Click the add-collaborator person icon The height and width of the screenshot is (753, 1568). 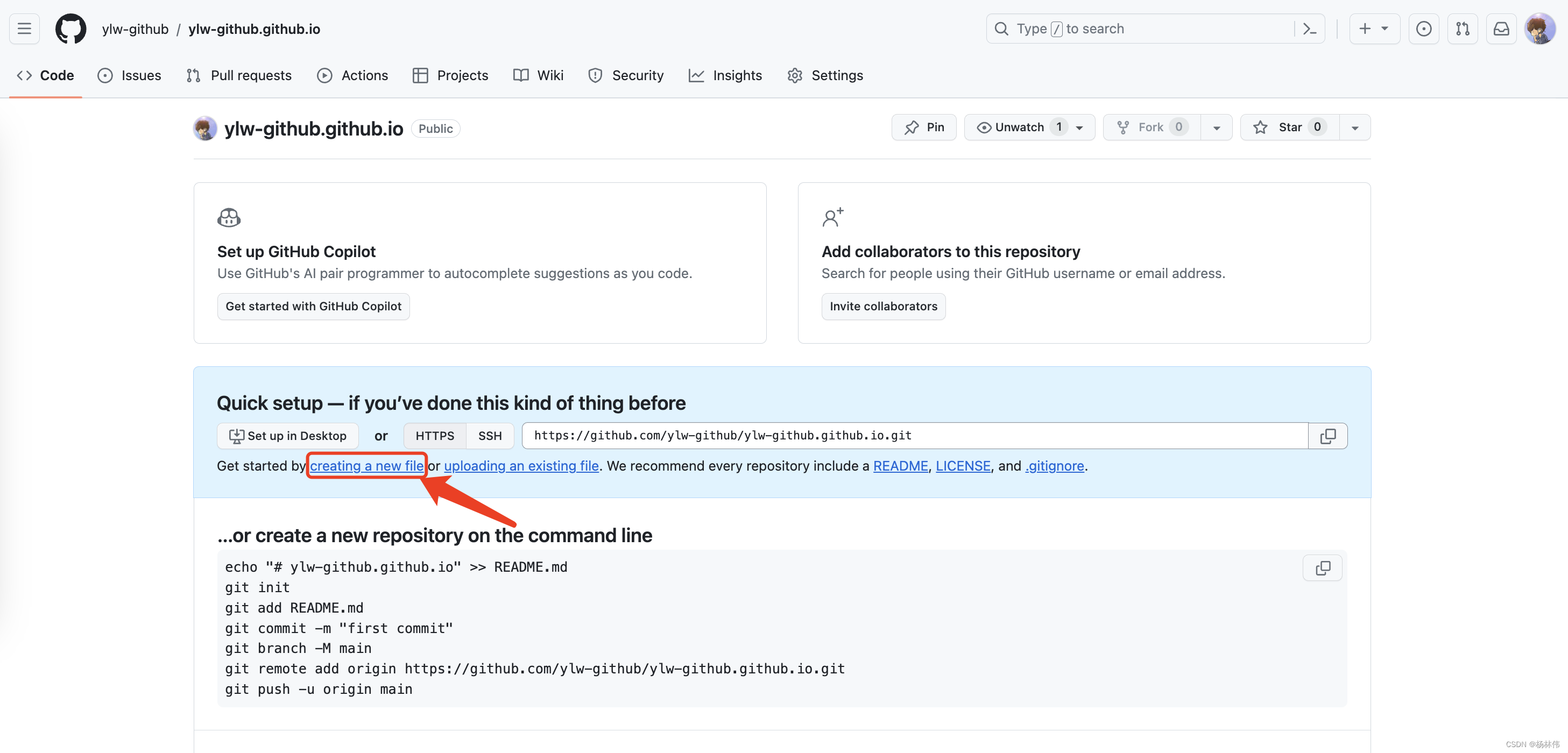tap(832, 217)
